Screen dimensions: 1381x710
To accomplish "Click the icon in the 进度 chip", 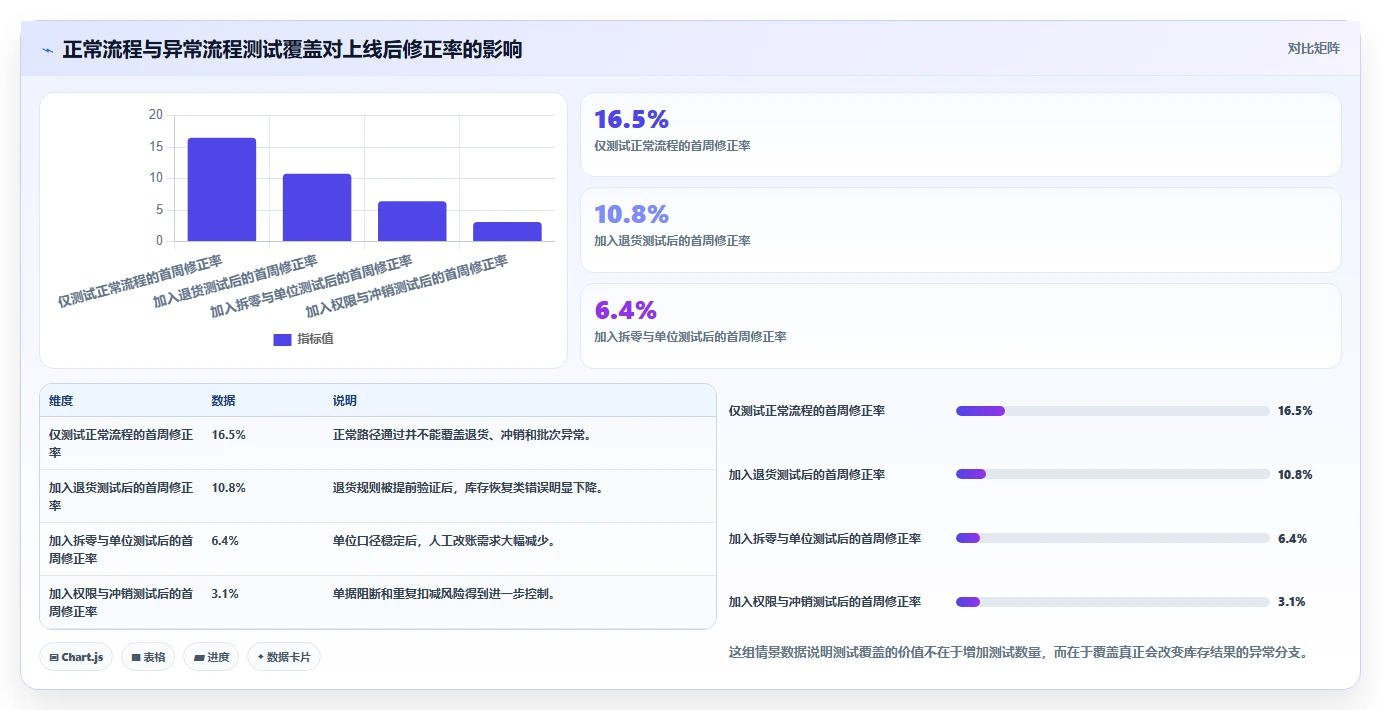I will click(199, 658).
